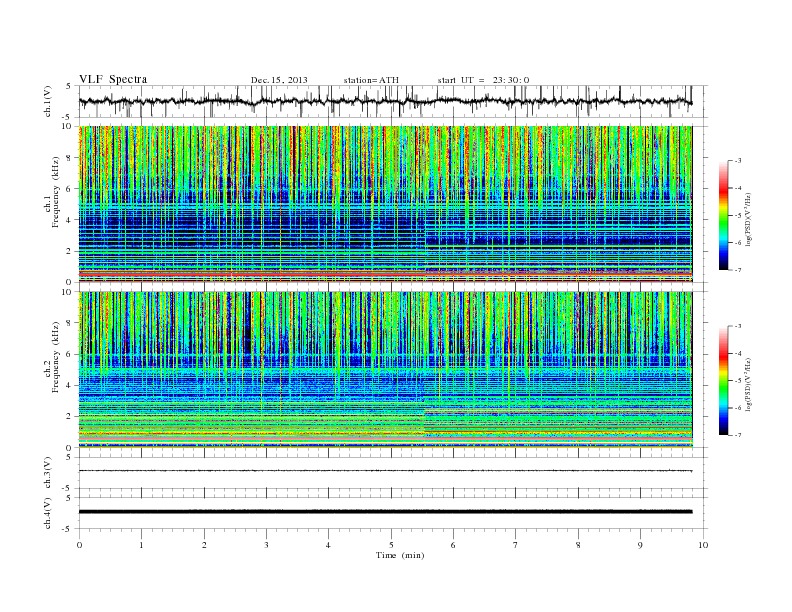The width and height of the screenshot is (792, 612).
Task: Click the "Time (min)" axis label
Action: coord(400,555)
